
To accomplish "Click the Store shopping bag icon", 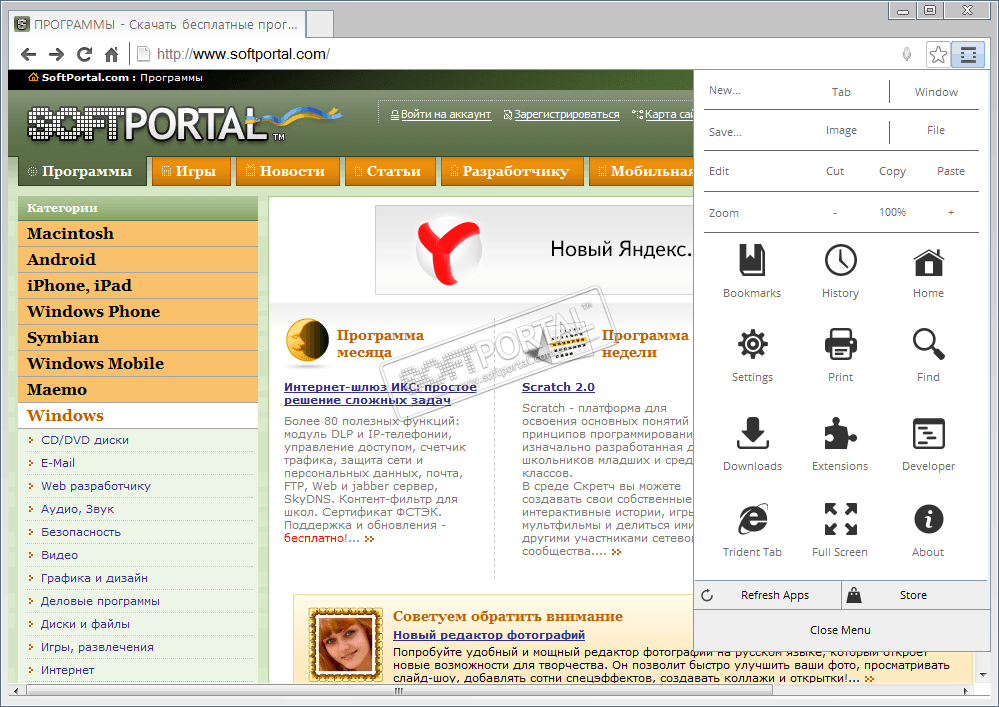I will point(854,595).
